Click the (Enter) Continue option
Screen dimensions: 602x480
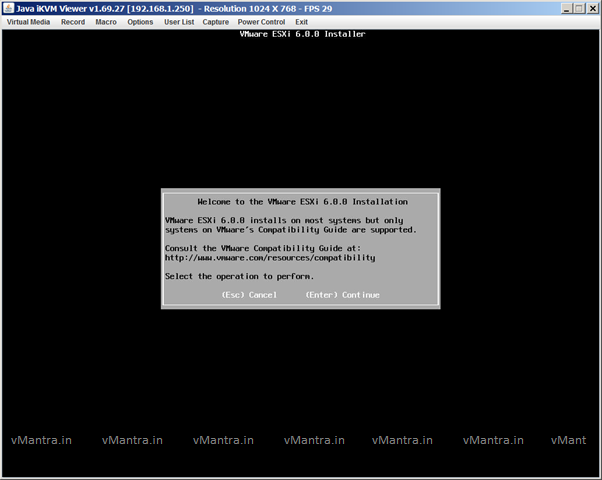click(x=342, y=295)
